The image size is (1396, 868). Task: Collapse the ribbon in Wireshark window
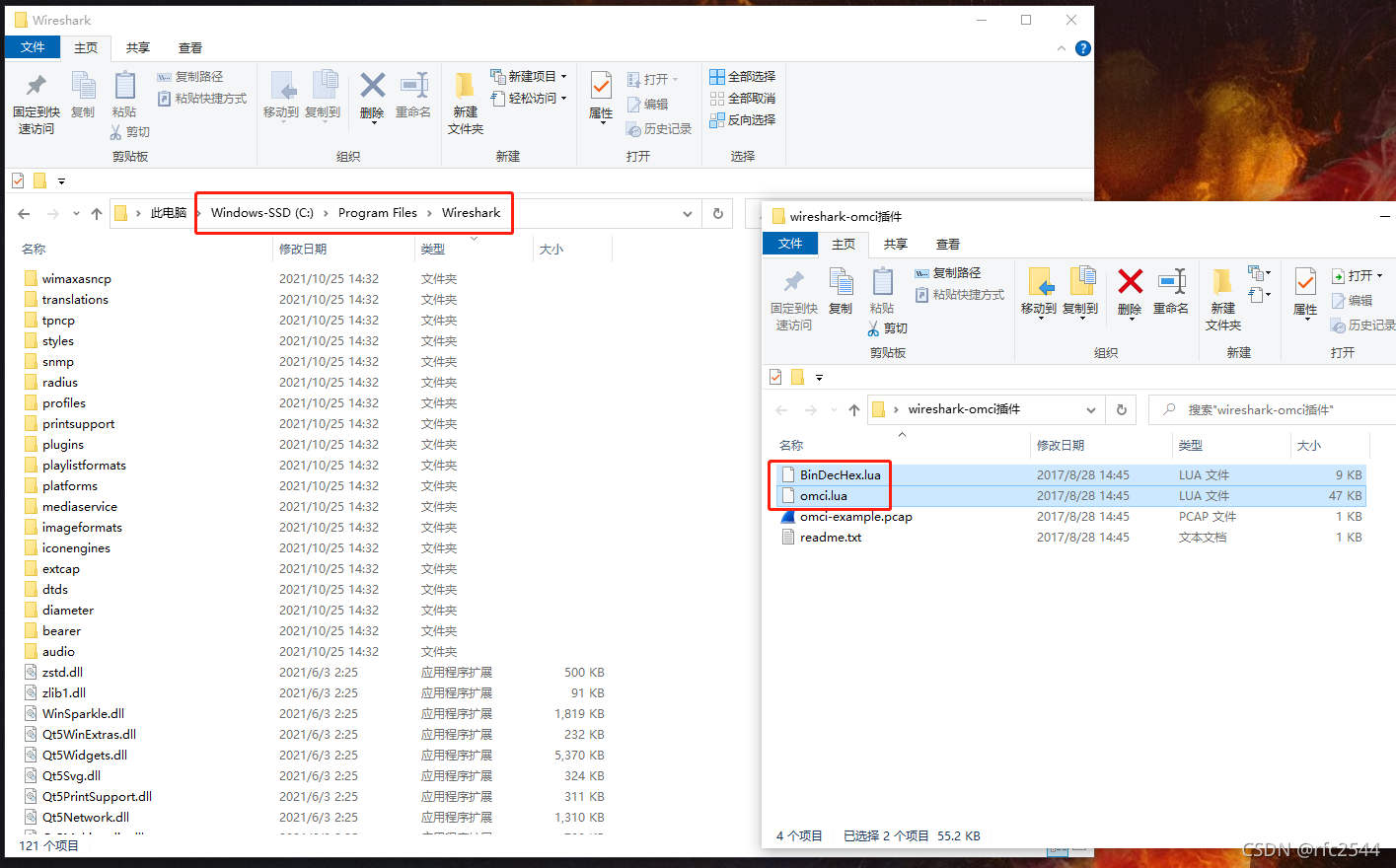(x=1062, y=47)
